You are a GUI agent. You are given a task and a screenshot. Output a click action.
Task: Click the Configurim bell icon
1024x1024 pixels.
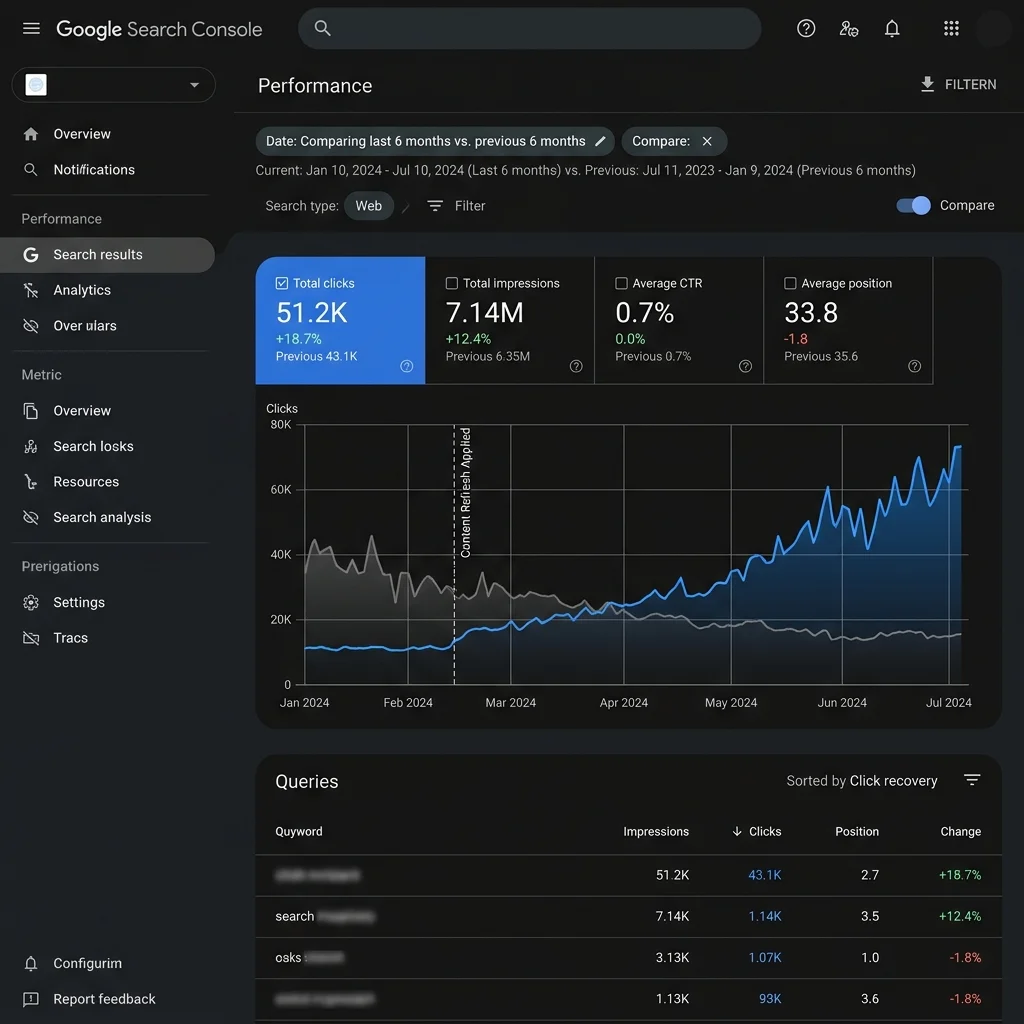pyautogui.click(x=31, y=963)
